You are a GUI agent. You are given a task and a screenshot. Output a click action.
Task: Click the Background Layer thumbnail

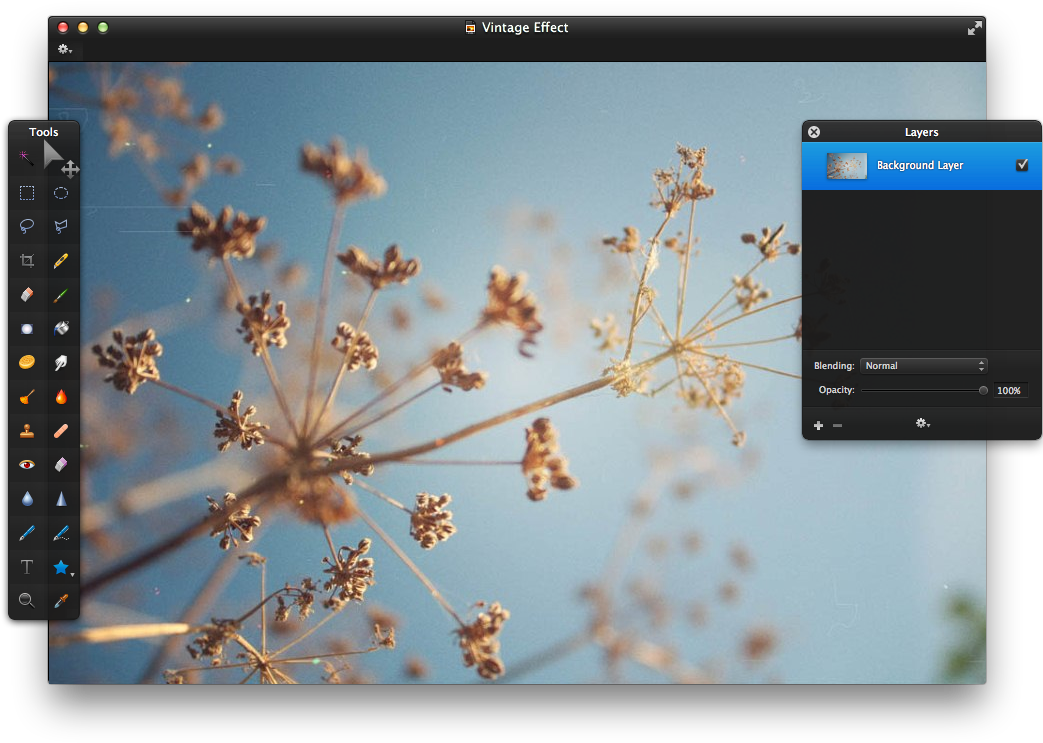tap(846, 166)
